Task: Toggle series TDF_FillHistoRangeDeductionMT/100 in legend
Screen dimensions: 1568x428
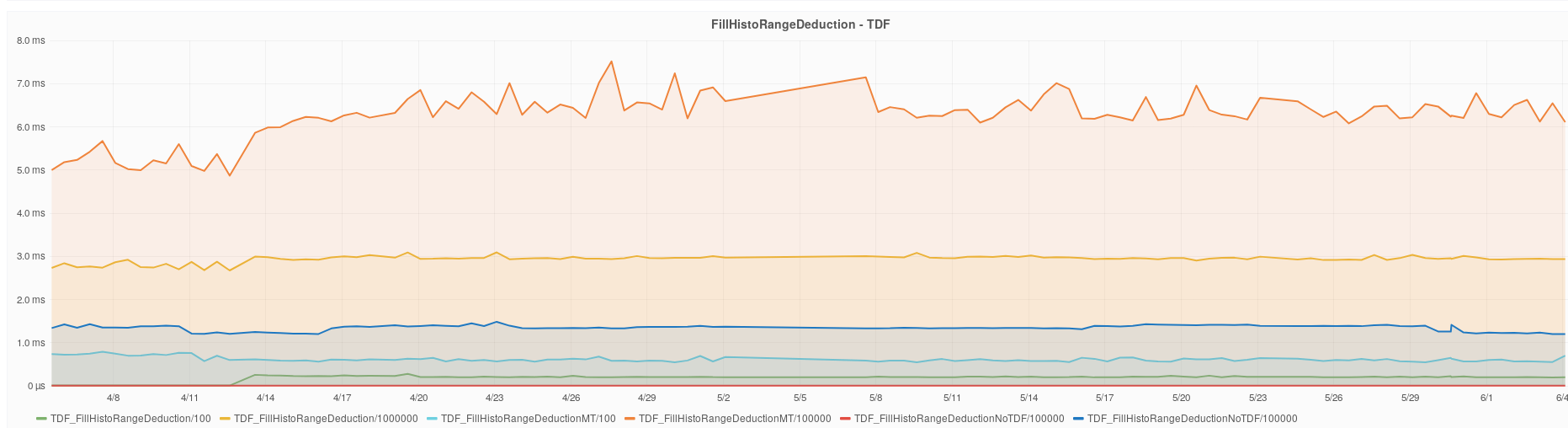Action: [x=529, y=419]
